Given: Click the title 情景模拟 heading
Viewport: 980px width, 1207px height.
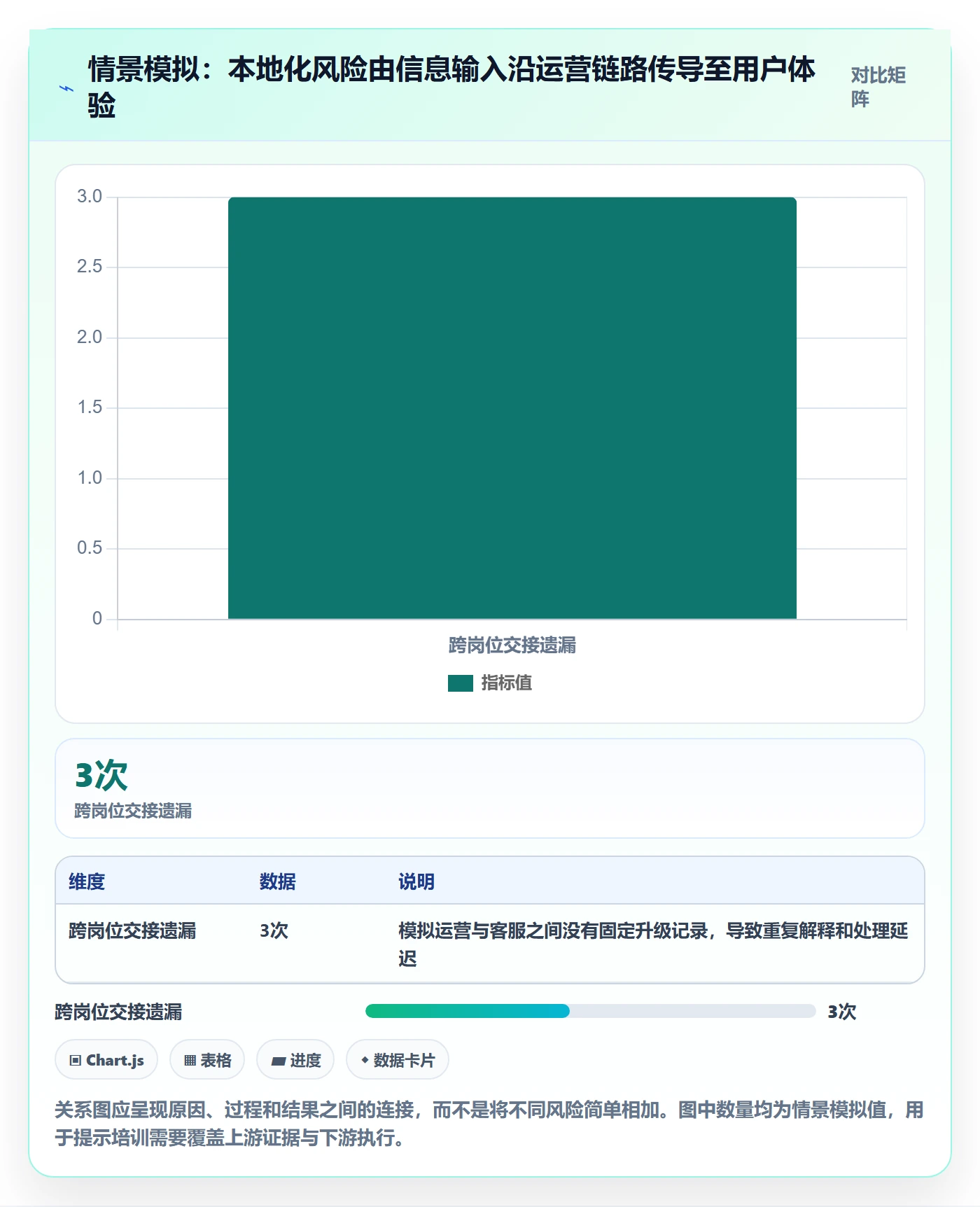Looking at the screenshot, I should [451, 88].
